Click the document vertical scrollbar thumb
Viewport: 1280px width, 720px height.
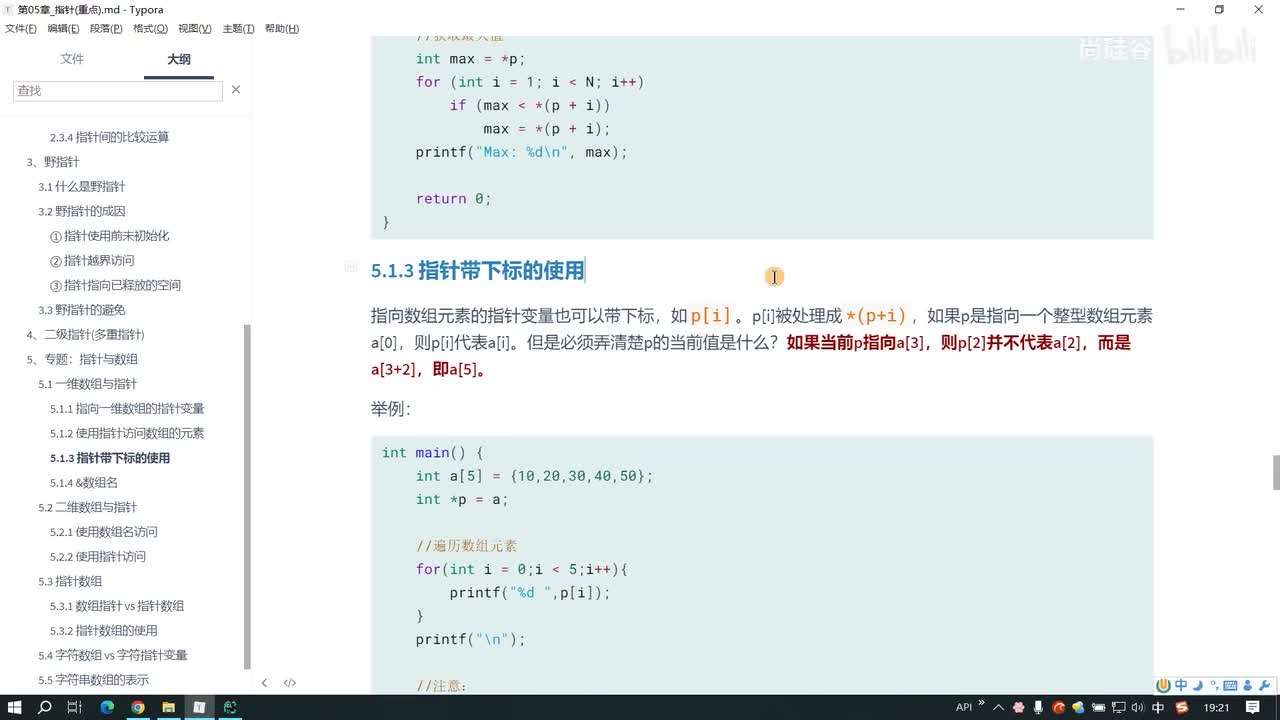[x=1275, y=472]
